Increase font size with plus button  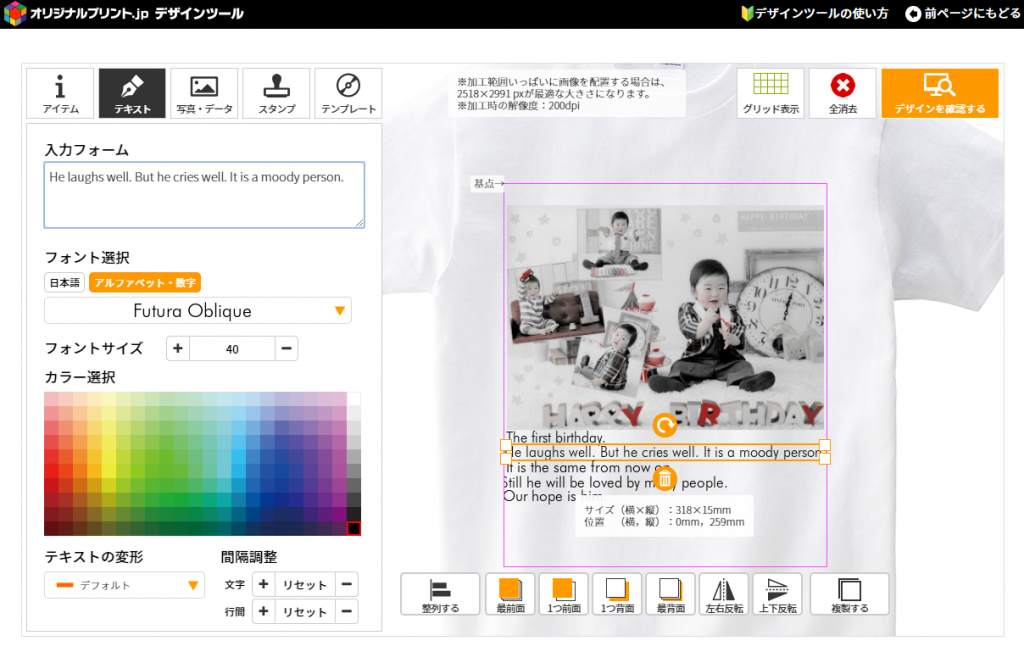[178, 349]
